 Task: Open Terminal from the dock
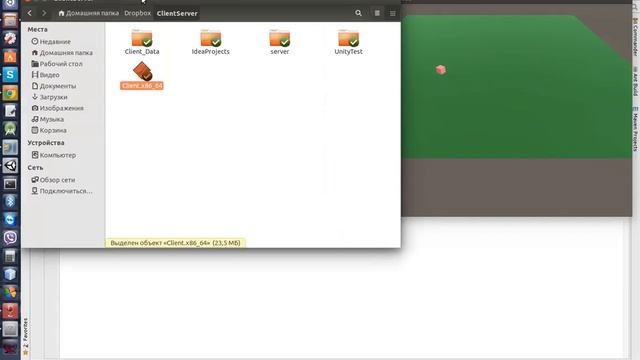pyautogui.click(x=10, y=184)
